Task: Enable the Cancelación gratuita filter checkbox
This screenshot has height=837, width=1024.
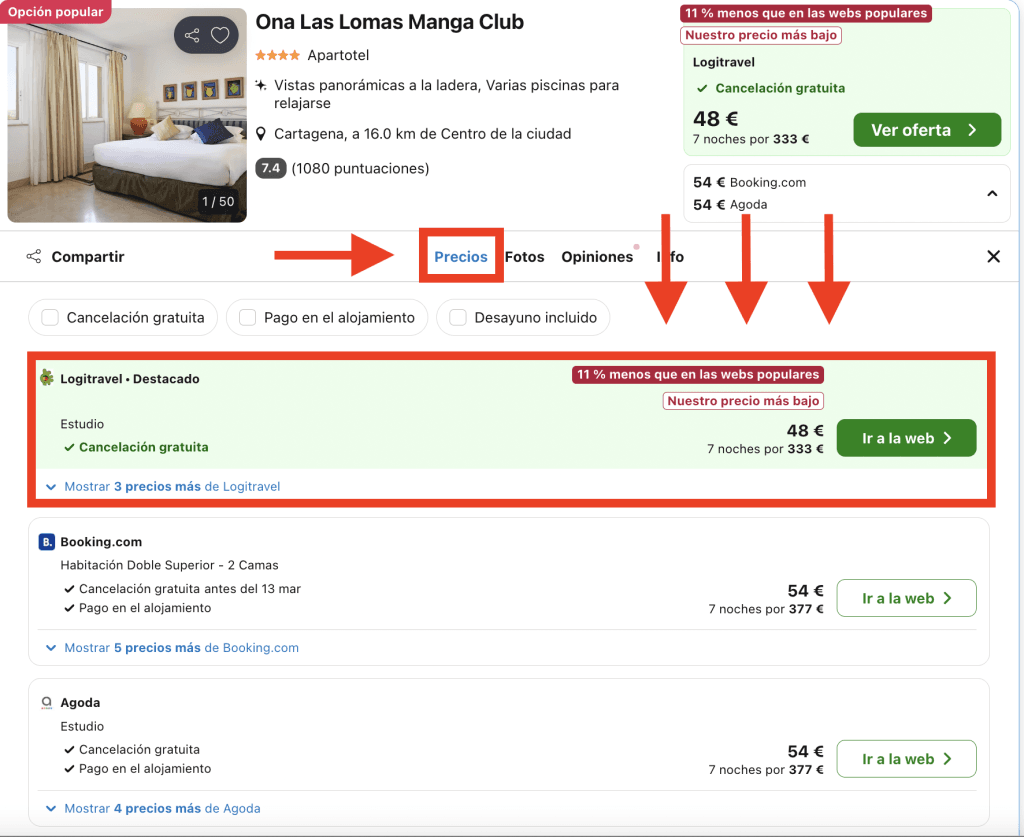Action: (x=50, y=318)
